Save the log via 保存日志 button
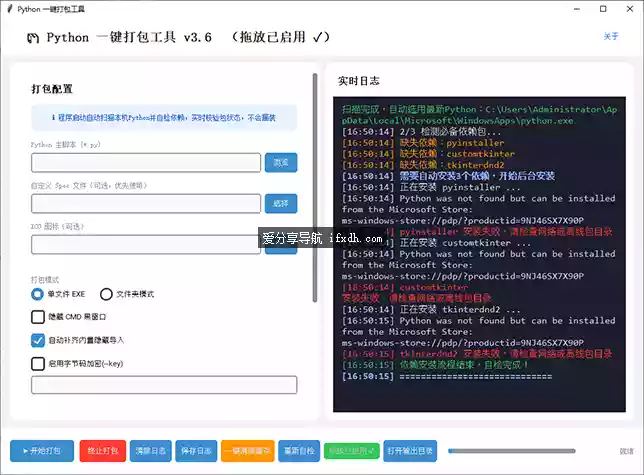The height and width of the screenshot is (475, 644). coord(196,451)
